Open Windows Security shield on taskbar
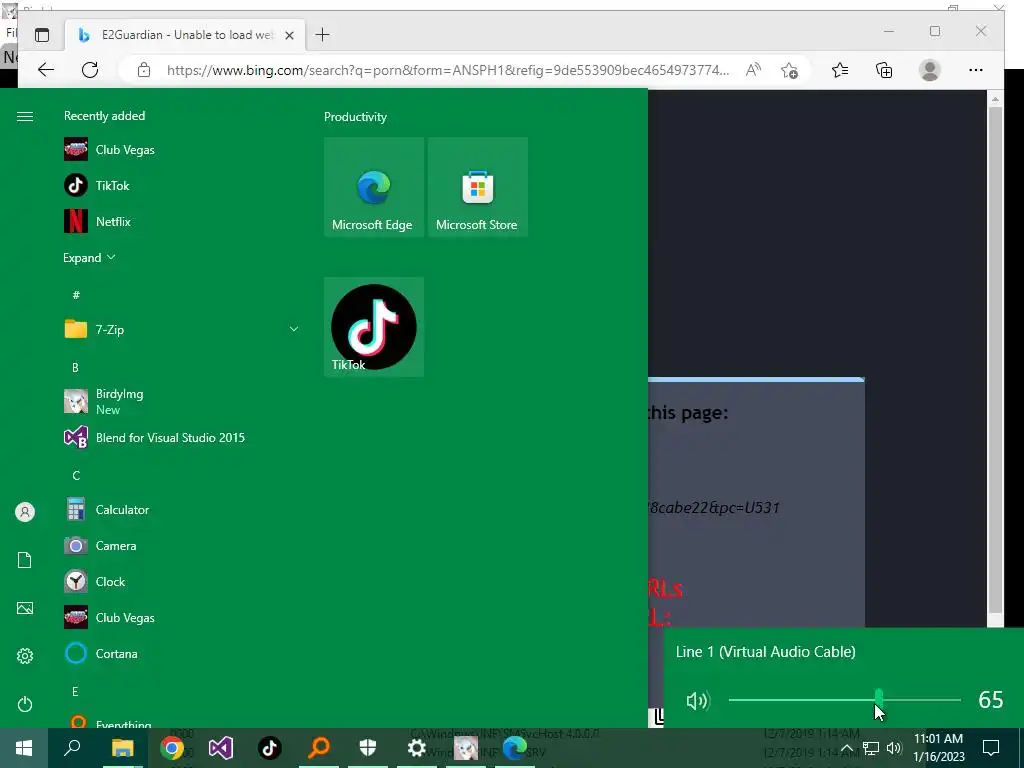Viewport: 1024px width, 768px height. click(x=368, y=748)
